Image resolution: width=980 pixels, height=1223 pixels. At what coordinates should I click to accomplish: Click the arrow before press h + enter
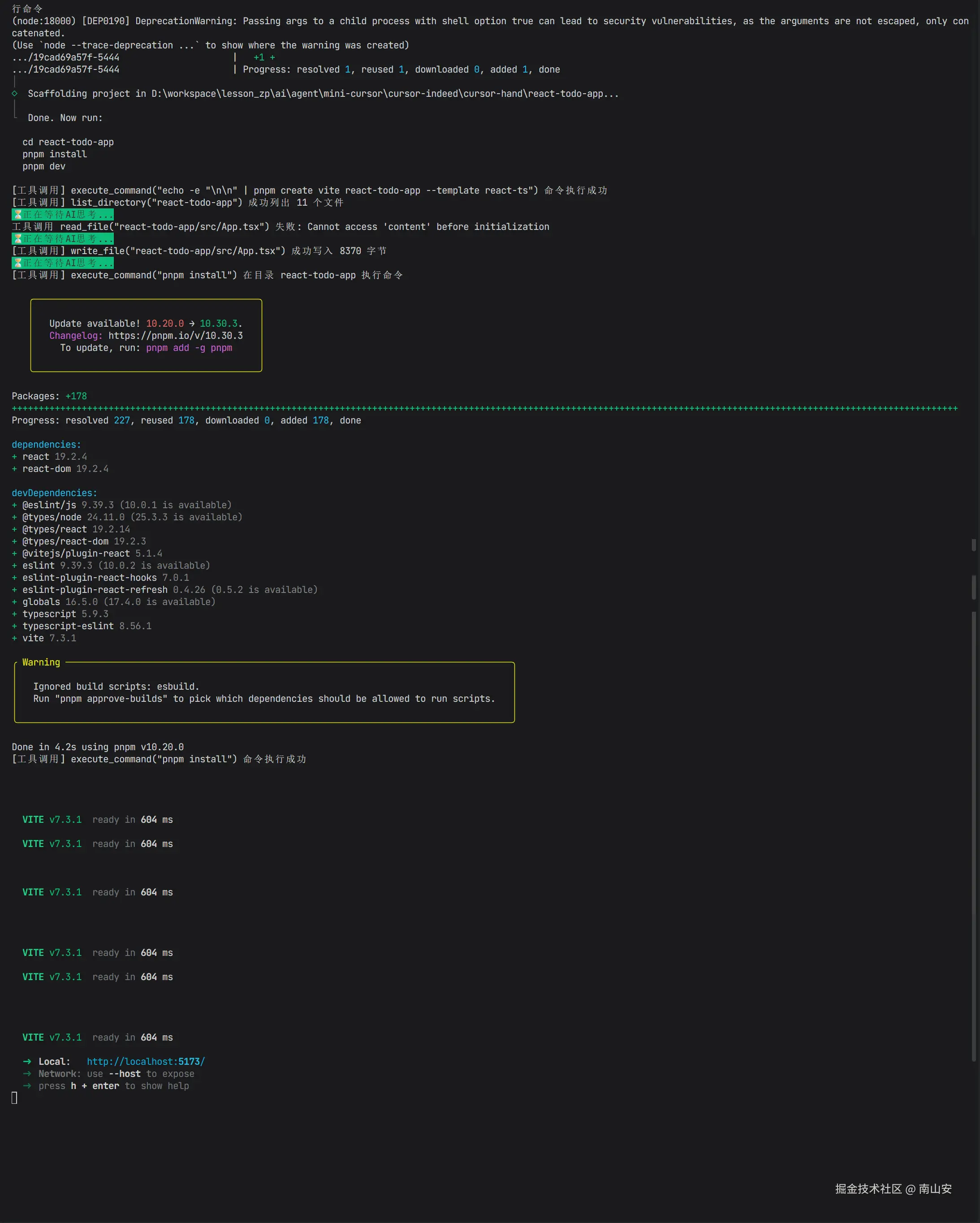[27, 1086]
